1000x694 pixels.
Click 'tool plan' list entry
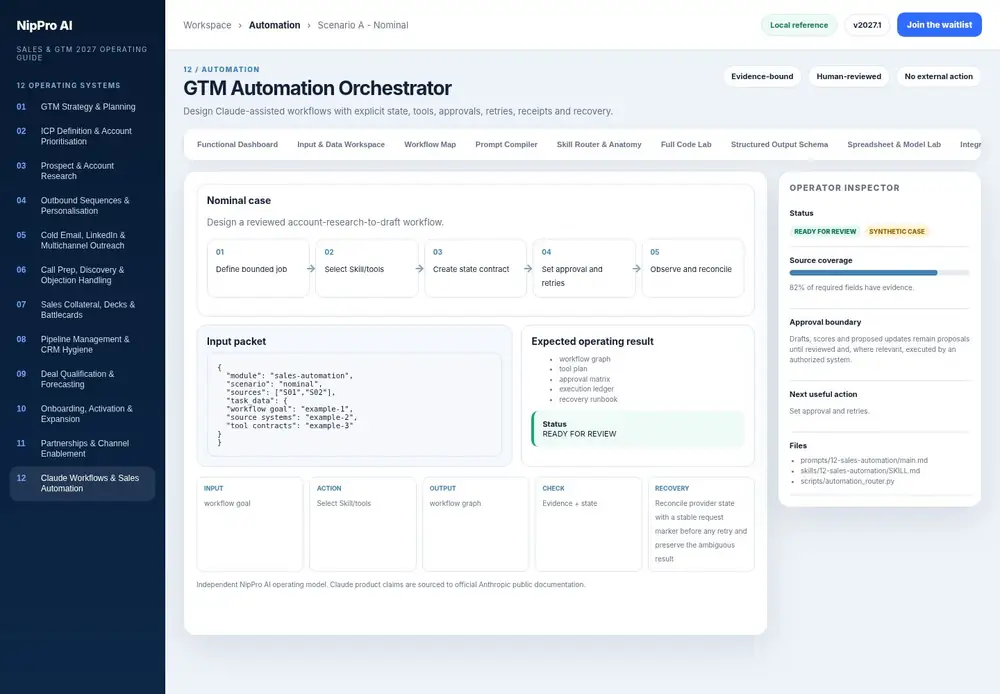[x=573, y=369]
